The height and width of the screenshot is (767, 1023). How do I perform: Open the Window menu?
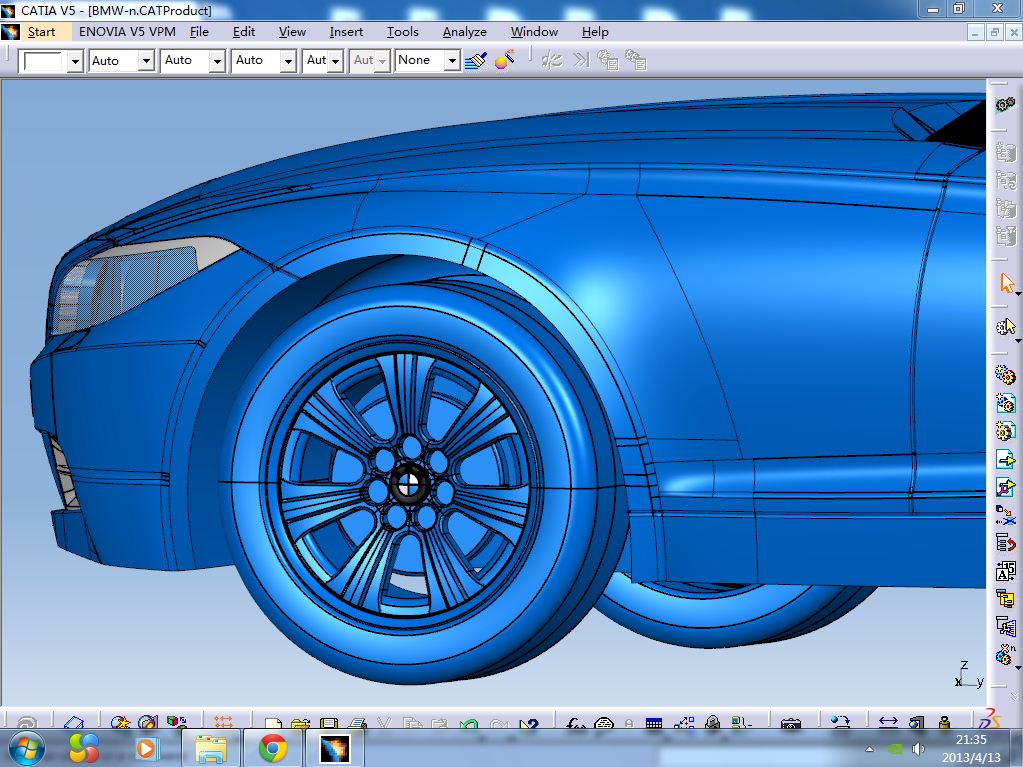click(534, 31)
